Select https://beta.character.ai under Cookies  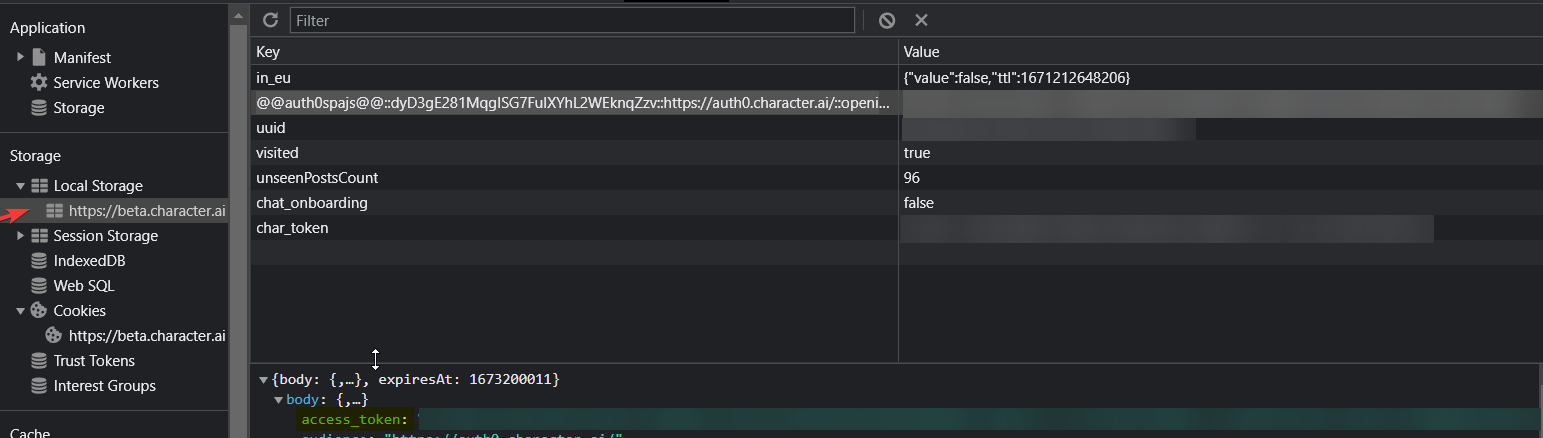147,336
